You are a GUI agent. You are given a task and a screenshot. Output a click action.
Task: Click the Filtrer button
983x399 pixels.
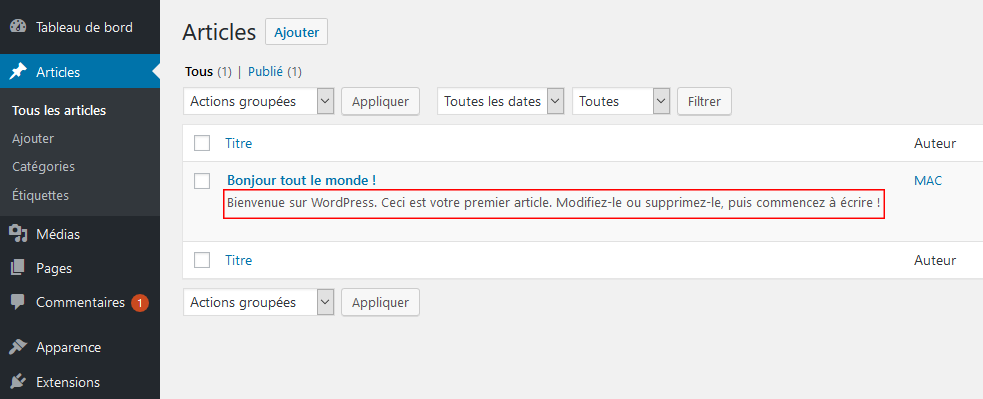pyautogui.click(x=704, y=101)
